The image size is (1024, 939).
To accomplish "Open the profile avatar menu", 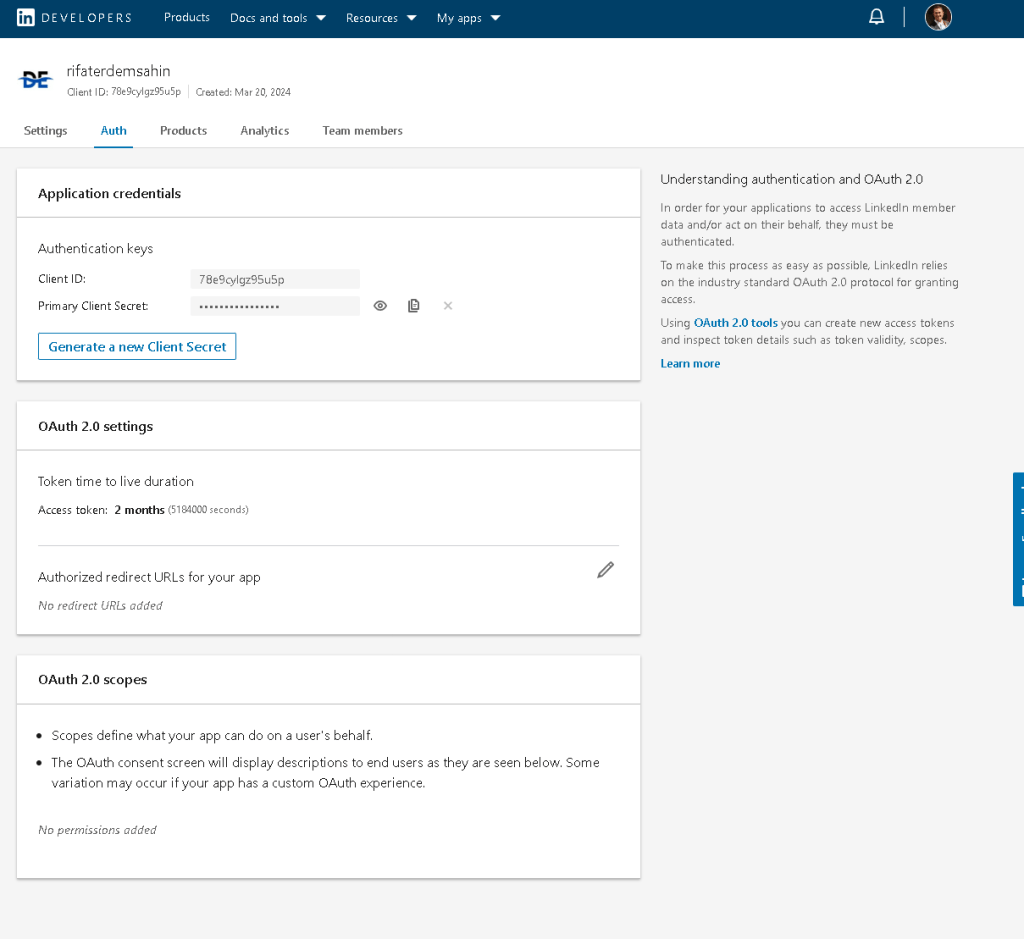I will (x=938, y=17).
